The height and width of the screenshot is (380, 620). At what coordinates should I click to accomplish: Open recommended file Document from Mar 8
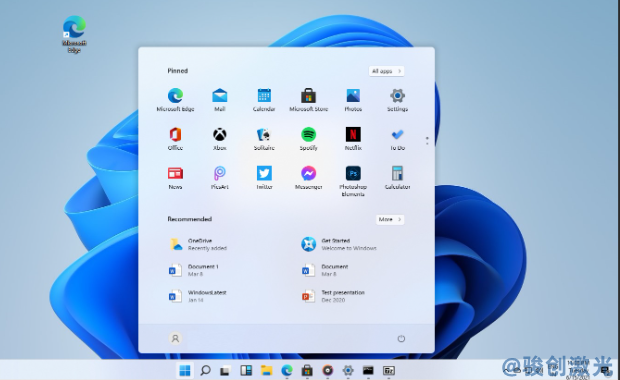tap(325, 270)
